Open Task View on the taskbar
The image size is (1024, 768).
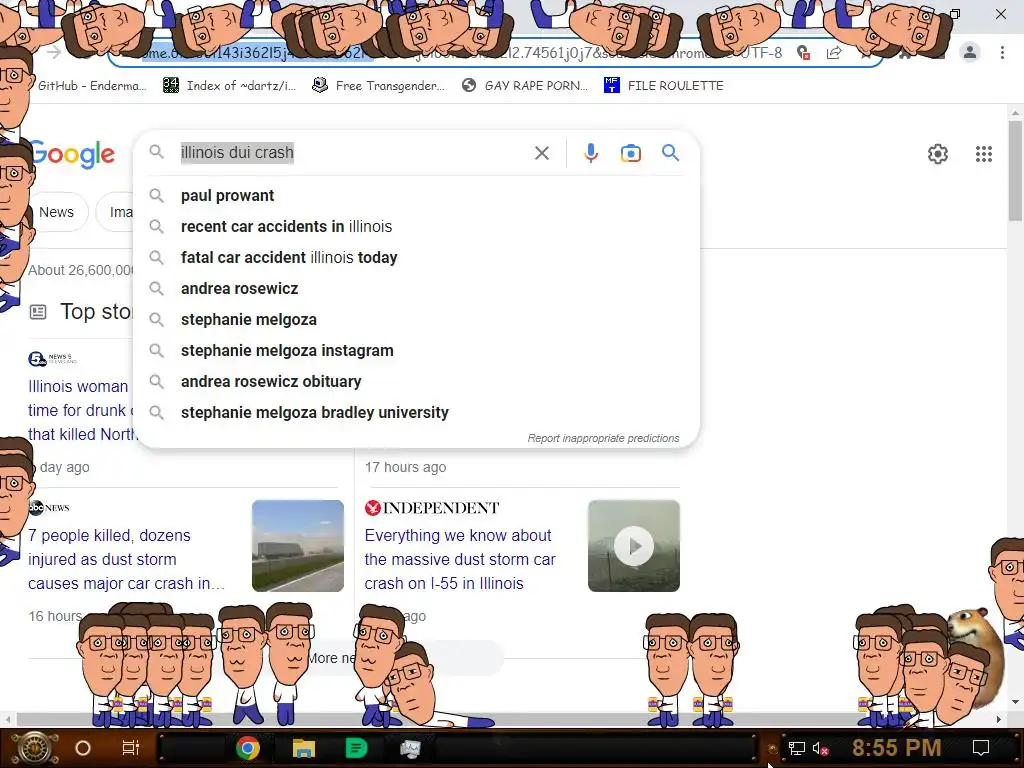coord(131,748)
